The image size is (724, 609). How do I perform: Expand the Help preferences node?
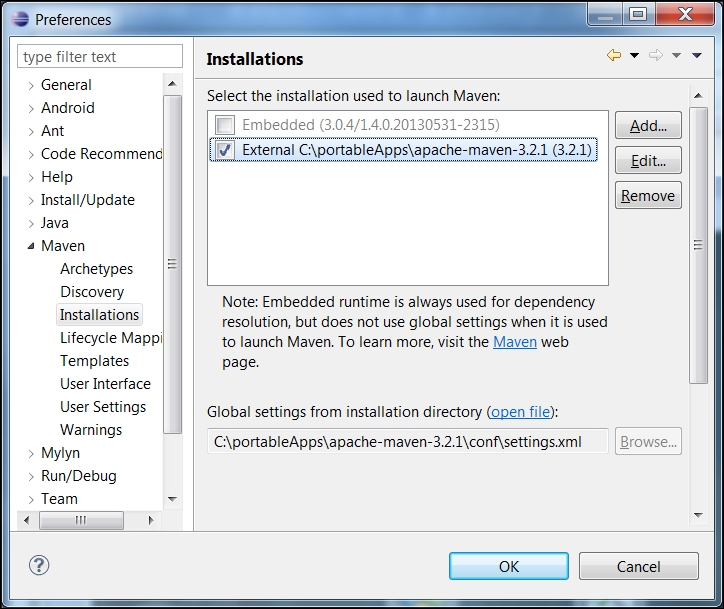point(31,178)
